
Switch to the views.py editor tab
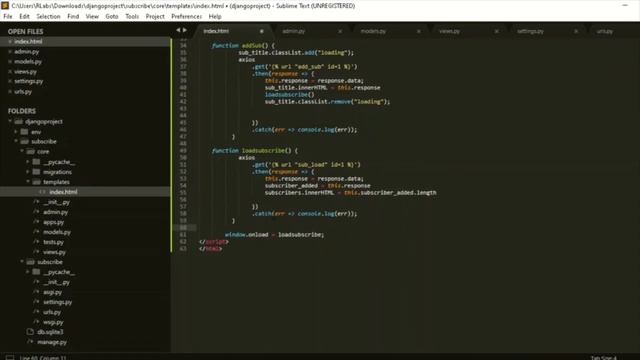point(449,31)
